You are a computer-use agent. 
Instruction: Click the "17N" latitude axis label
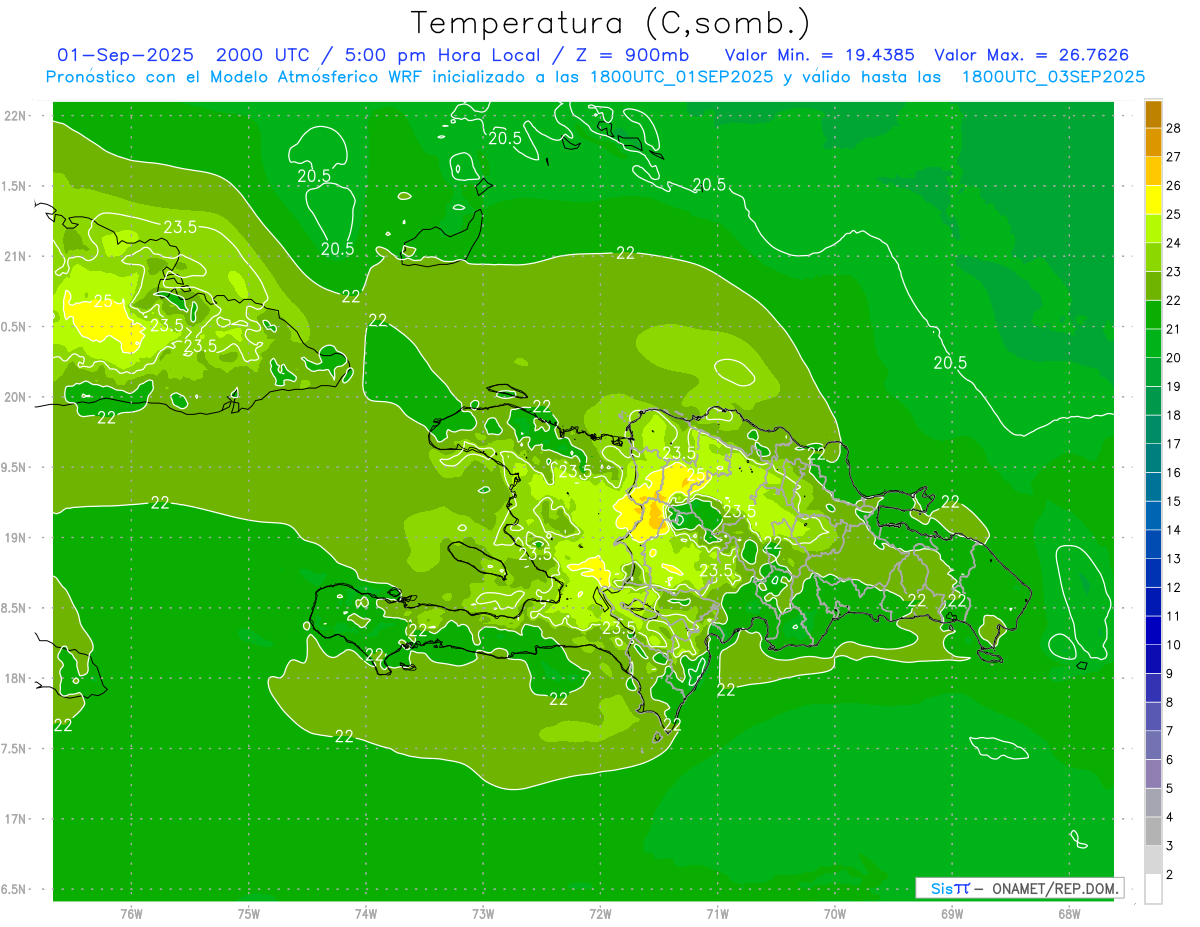pos(15,819)
